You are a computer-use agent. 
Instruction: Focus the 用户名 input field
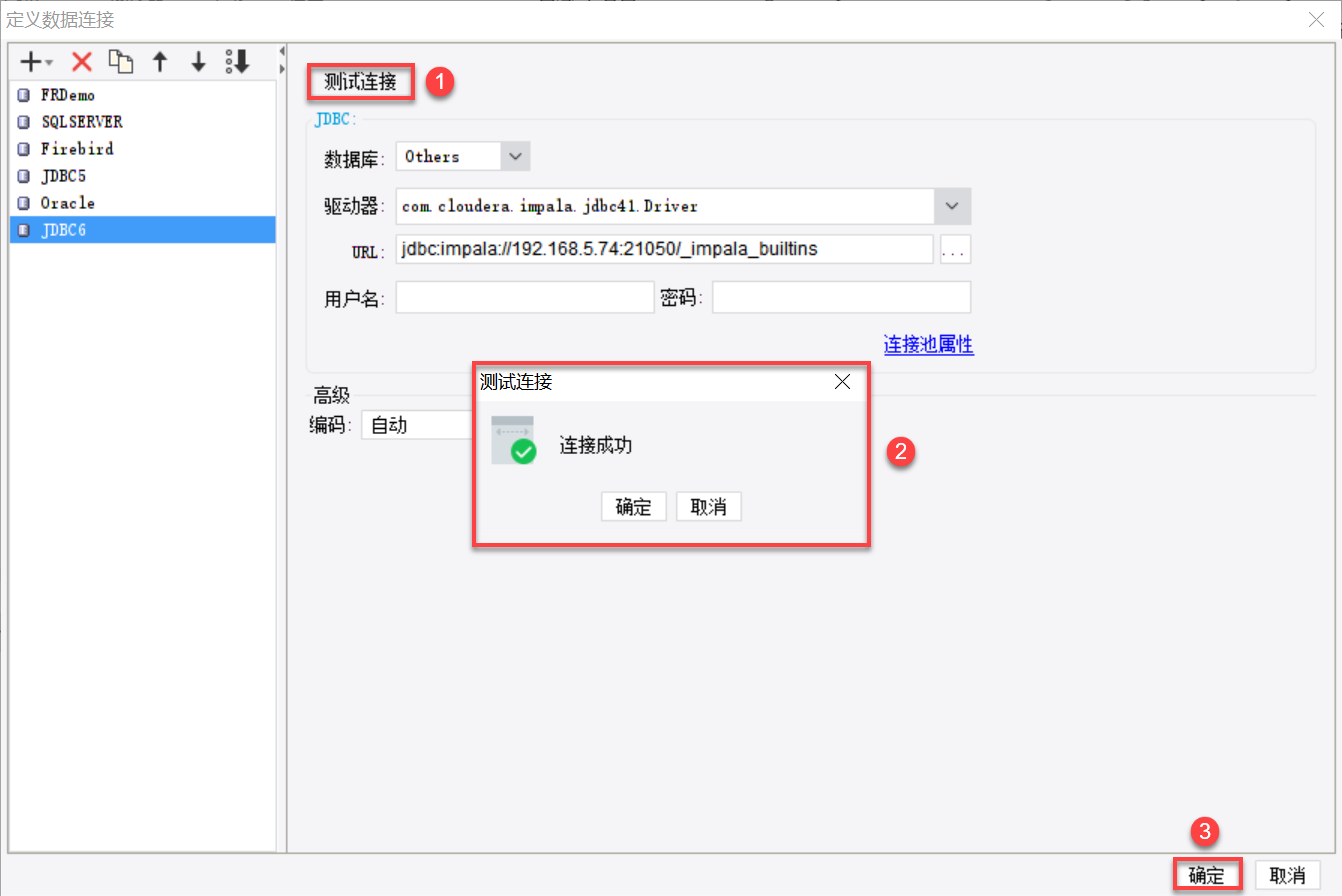tap(525, 297)
